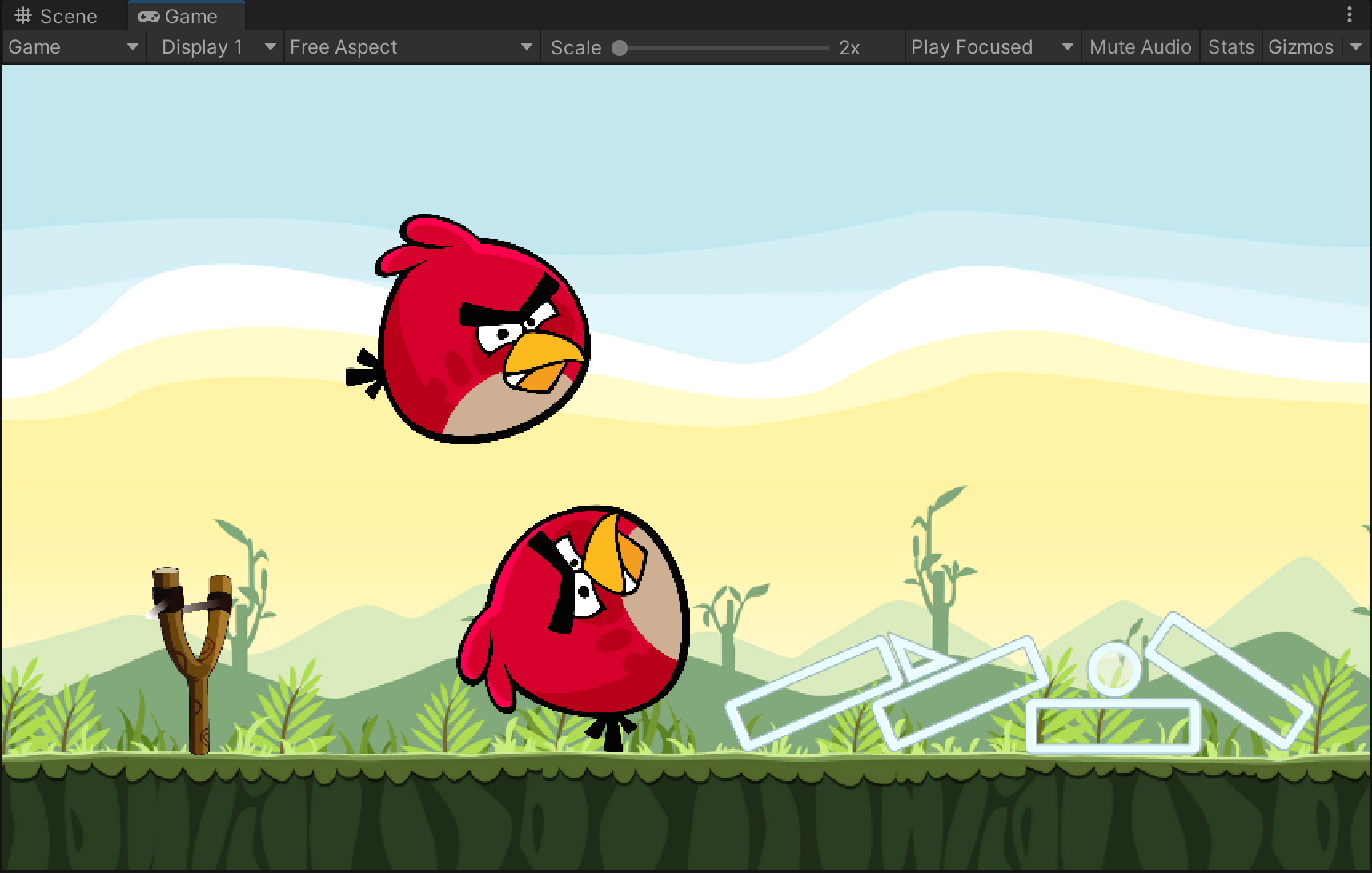Toggle the Stats overlay
The width and height of the screenshot is (1372, 873).
(x=1231, y=47)
